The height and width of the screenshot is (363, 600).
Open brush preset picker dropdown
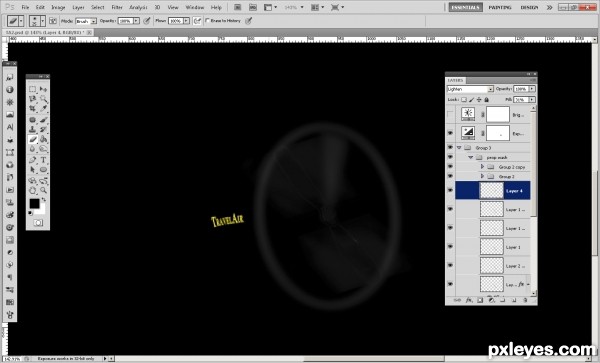coord(42,21)
